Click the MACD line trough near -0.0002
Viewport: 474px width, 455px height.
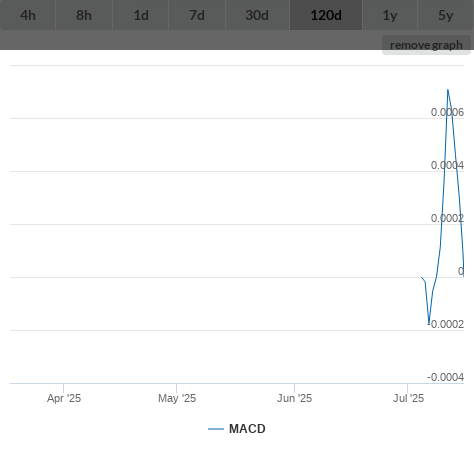coord(429,323)
